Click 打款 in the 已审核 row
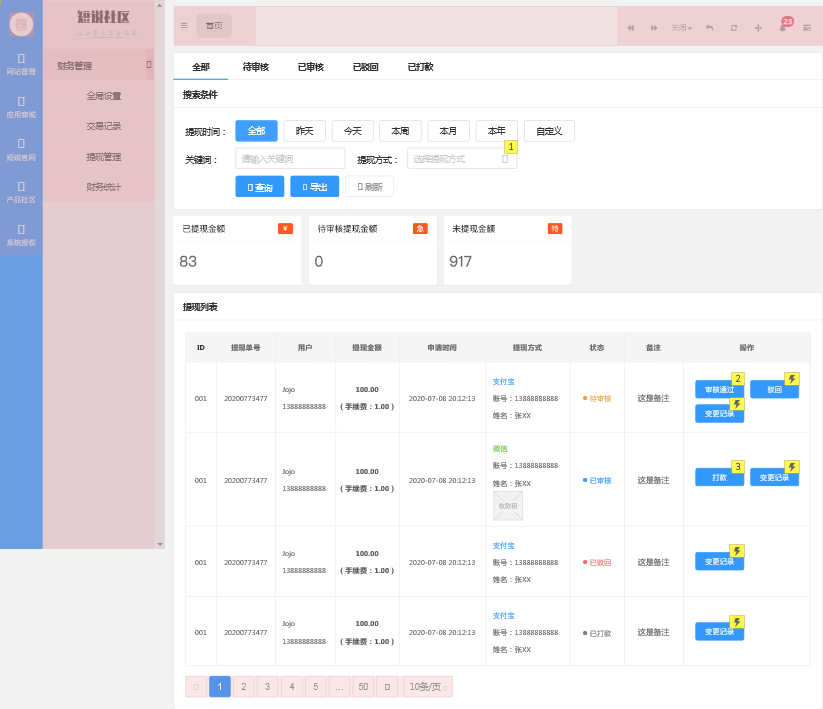The height and width of the screenshot is (709, 823). [x=720, y=478]
